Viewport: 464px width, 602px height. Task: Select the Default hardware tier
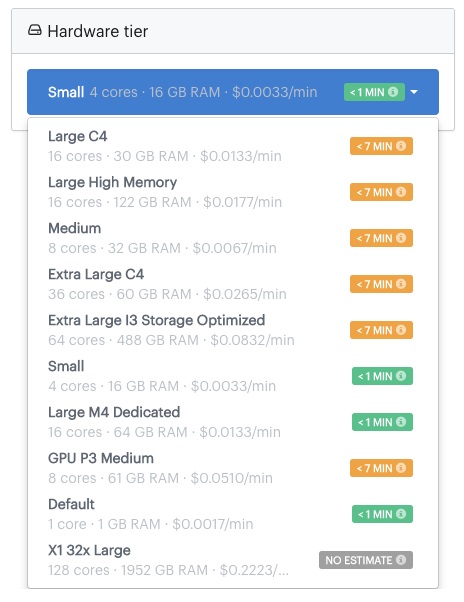(x=233, y=514)
